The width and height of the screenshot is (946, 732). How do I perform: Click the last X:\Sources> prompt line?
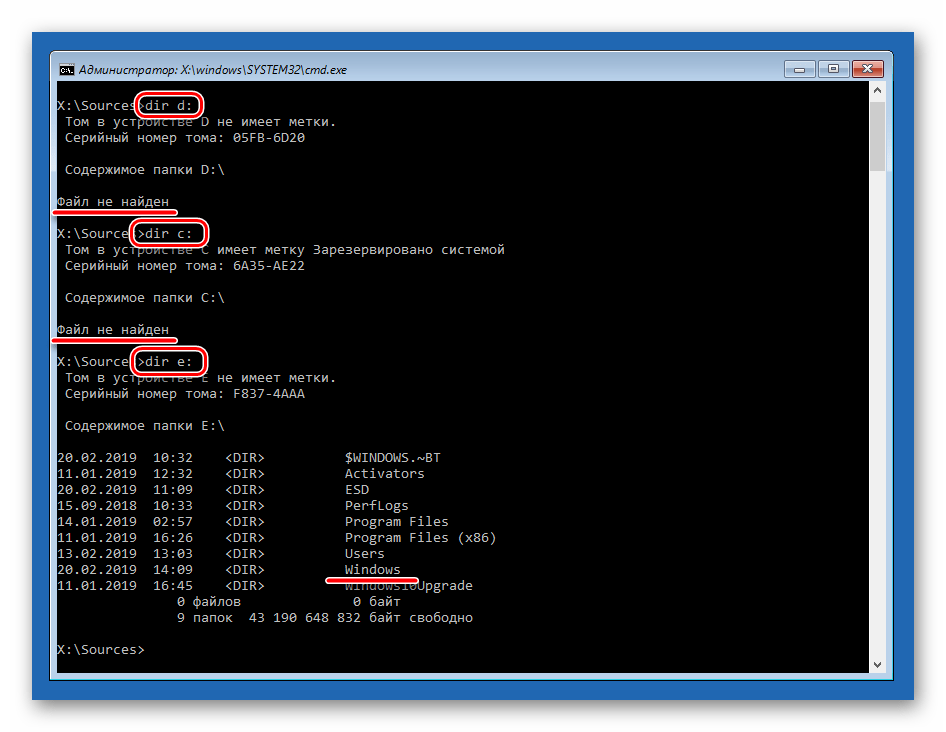coord(100,650)
